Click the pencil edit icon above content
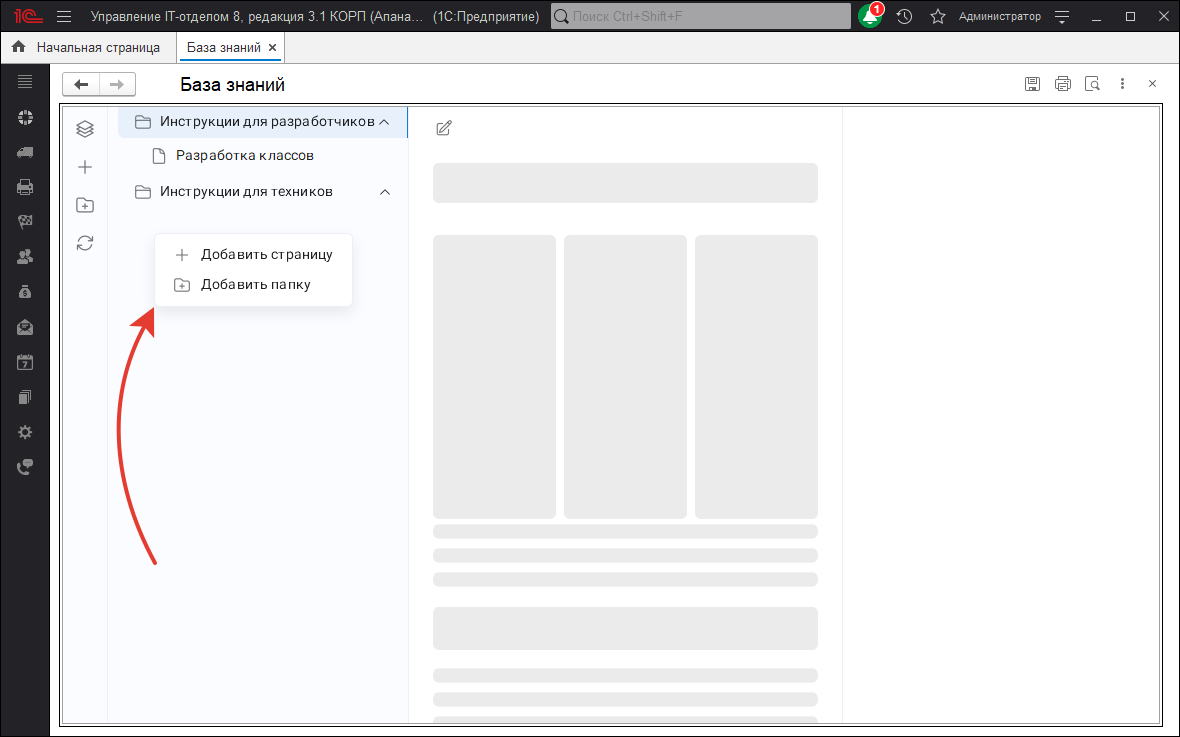 444,128
